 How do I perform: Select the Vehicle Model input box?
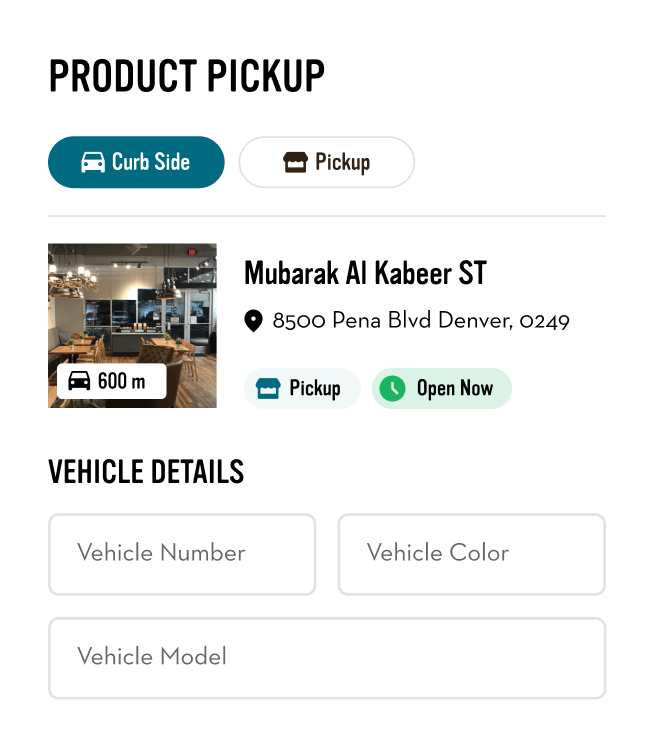click(326, 657)
